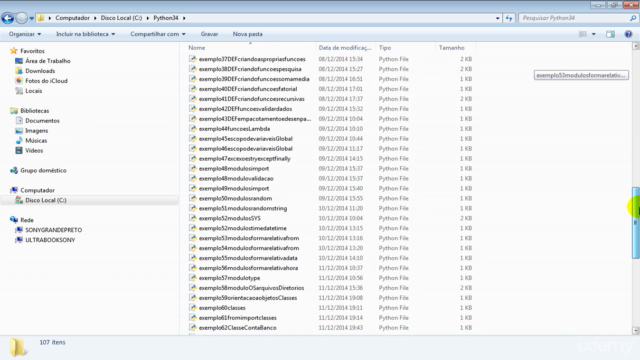
Task: Open the Documentos library
Action: 42,121
